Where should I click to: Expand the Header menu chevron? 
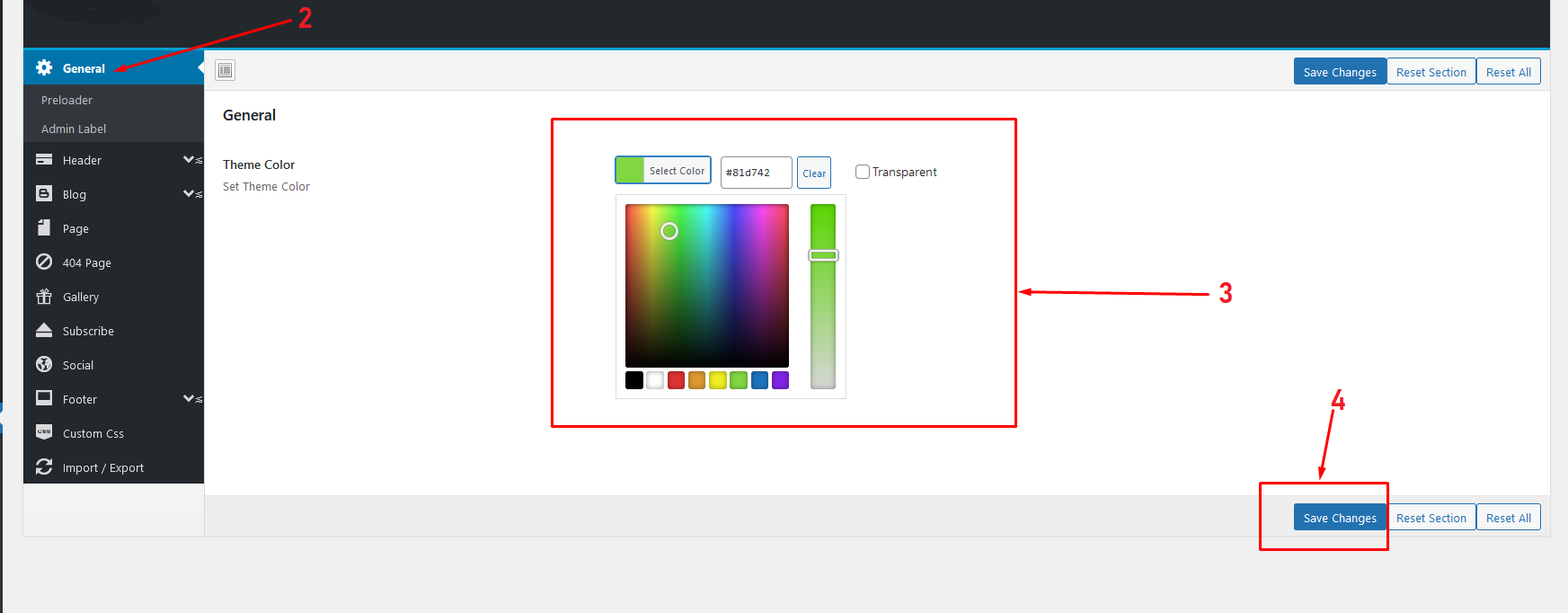(190, 160)
